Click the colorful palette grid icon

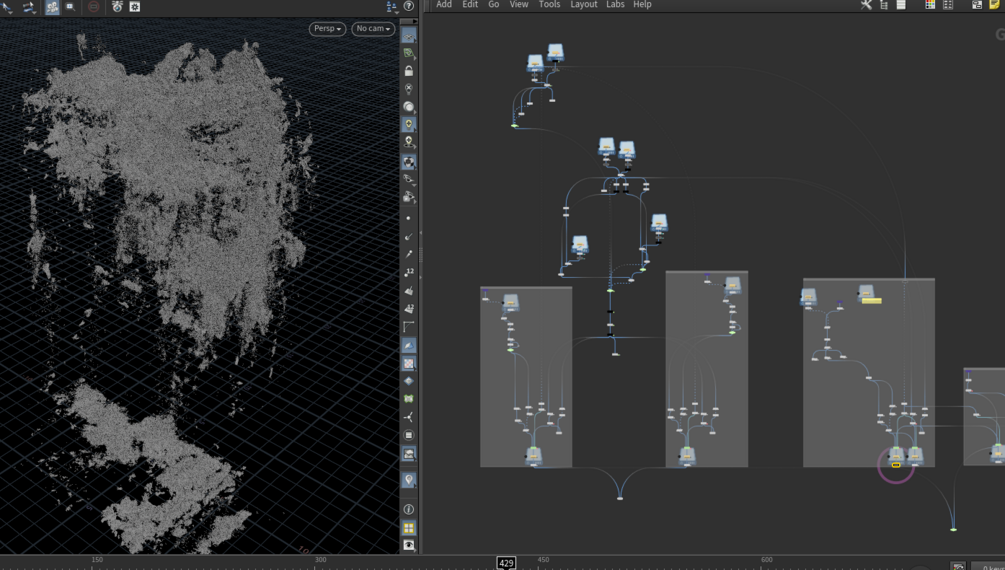[929, 5]
